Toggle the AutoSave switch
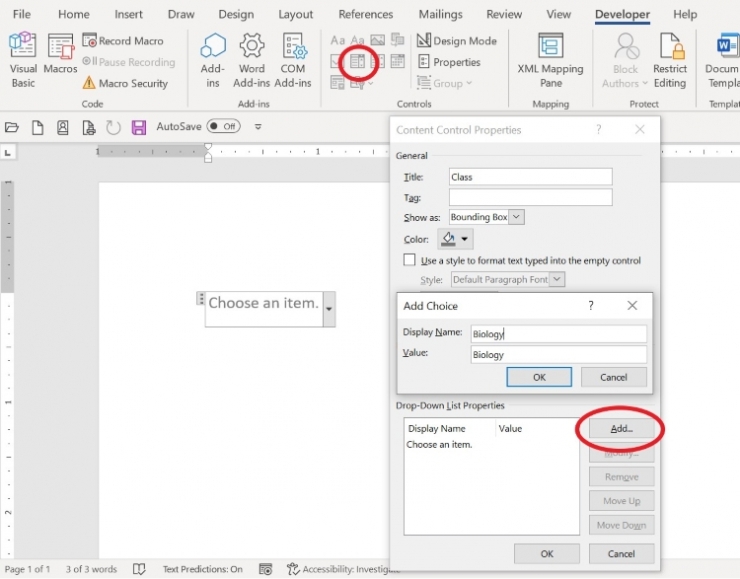 [x=224, y=127]
